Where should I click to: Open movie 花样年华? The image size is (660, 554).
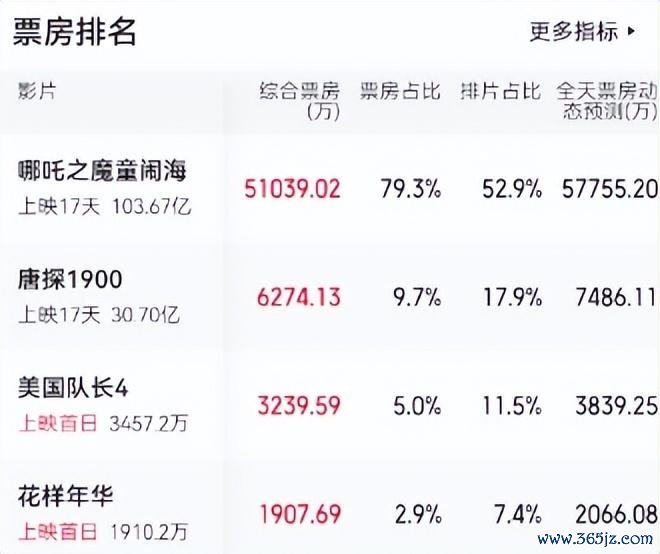[65, 496]
